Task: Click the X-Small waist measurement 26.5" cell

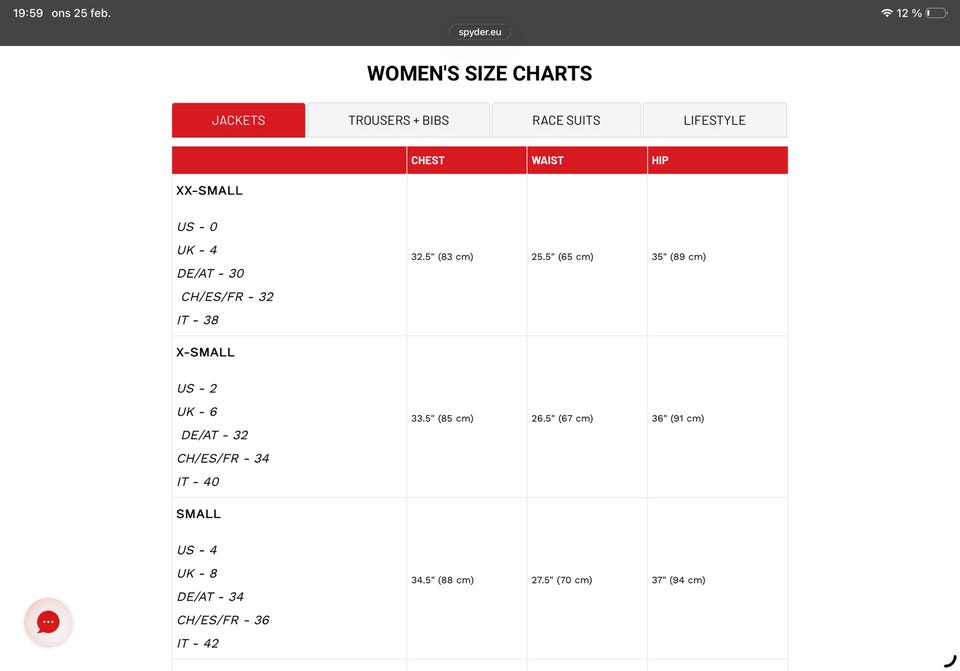Action: [x=562, y=418]
